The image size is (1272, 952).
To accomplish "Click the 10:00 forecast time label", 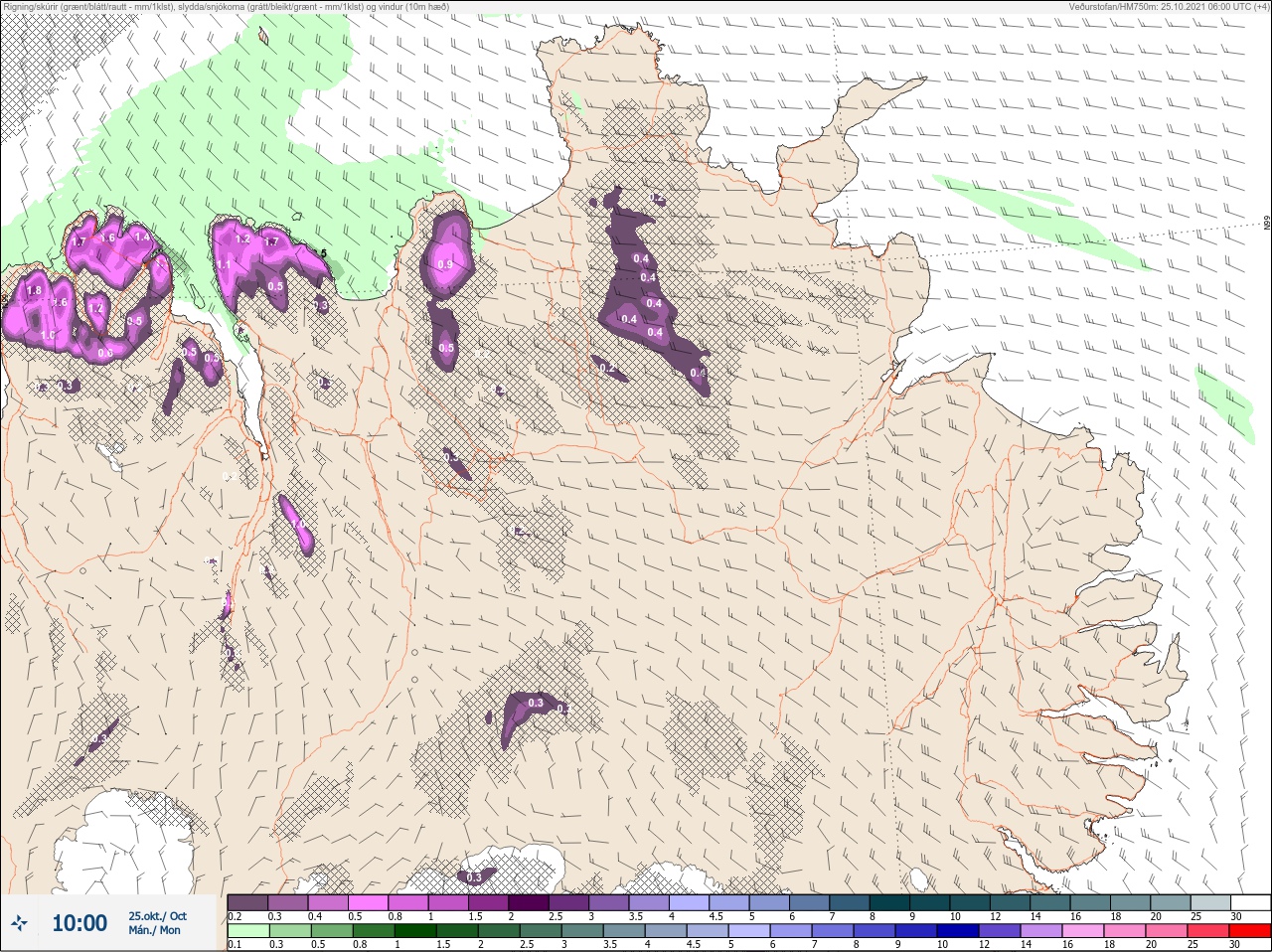I will (79, 923).
